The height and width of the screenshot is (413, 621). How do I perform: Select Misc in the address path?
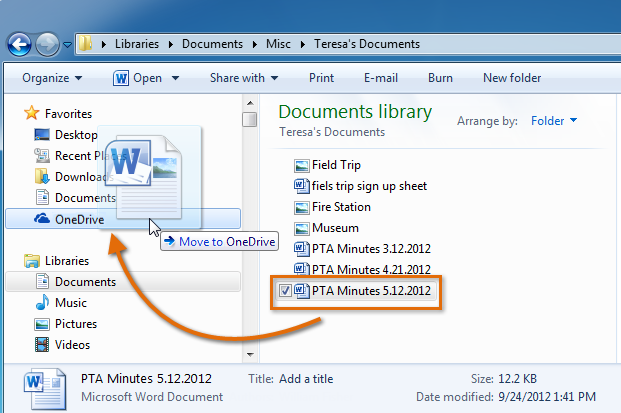click(x=278, y=44)
